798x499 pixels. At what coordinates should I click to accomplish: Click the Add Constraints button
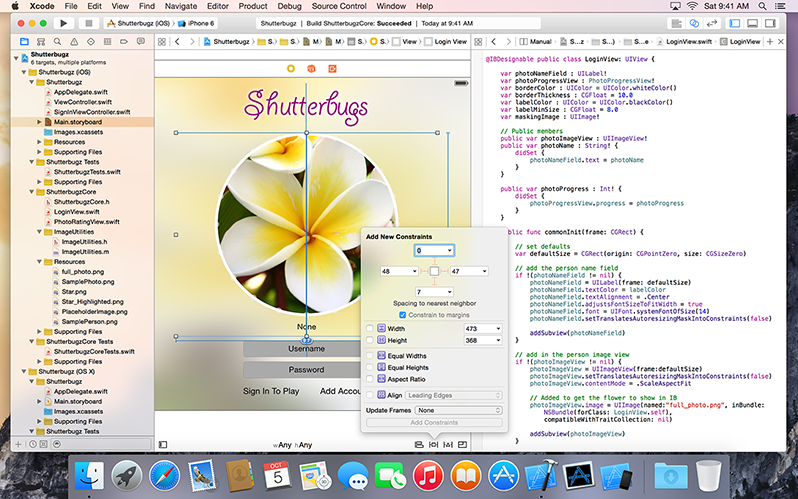click(434, 423)
